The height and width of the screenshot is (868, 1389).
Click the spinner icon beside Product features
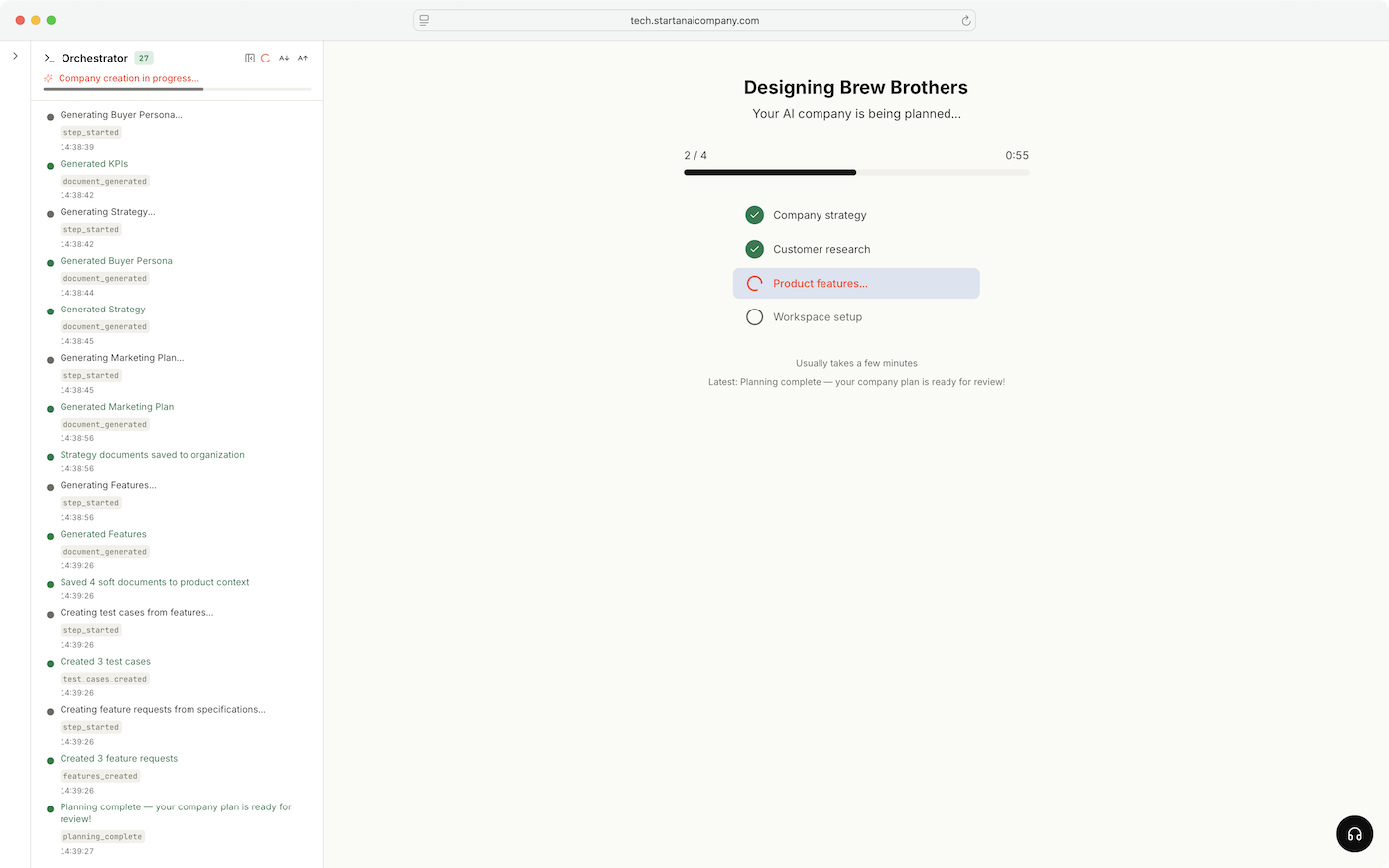(x=754, y=283)
